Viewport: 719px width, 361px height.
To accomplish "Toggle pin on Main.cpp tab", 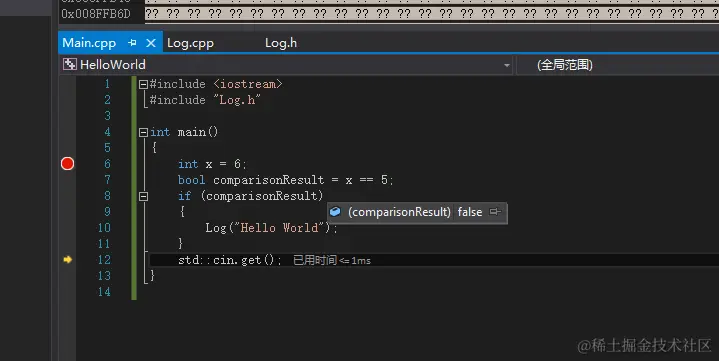I will [x=133, y=43].
